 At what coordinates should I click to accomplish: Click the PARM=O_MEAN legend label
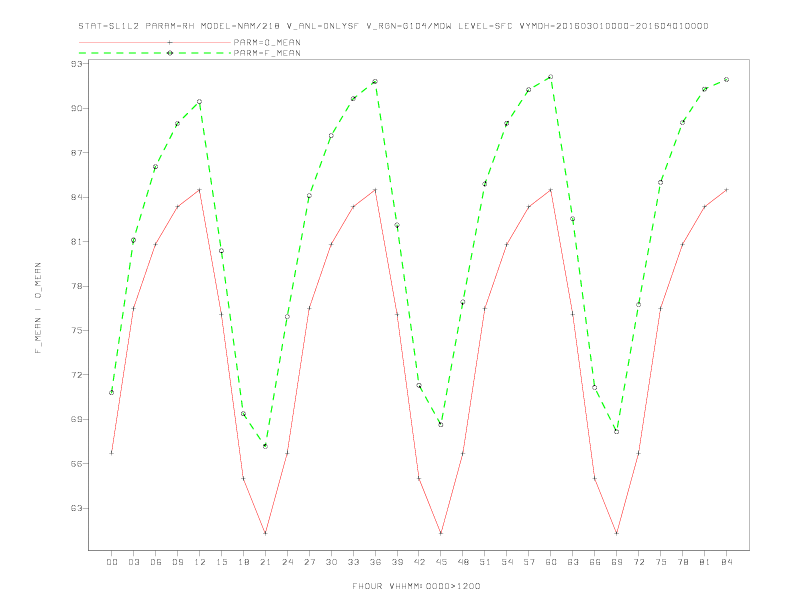pos(267,42)
